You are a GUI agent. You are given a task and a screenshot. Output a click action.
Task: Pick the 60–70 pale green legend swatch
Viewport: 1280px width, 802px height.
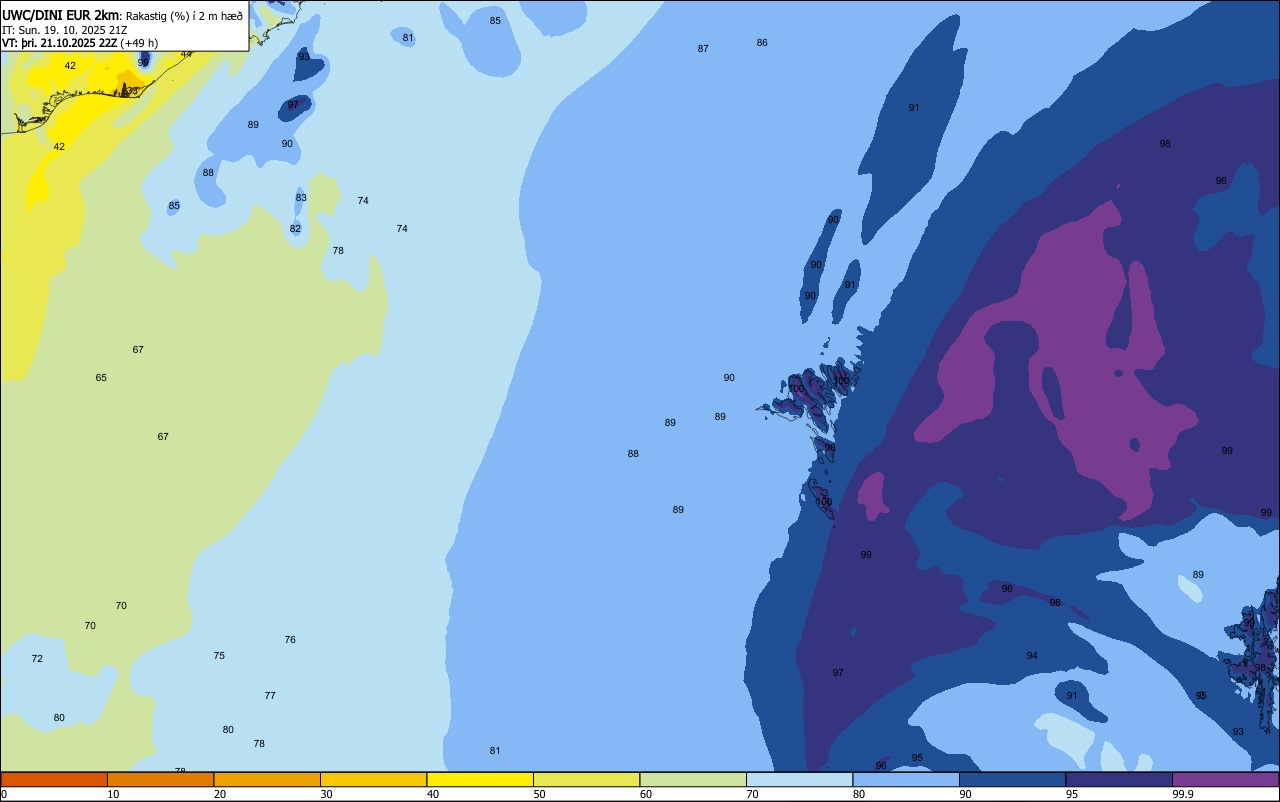tap(693, 779)
